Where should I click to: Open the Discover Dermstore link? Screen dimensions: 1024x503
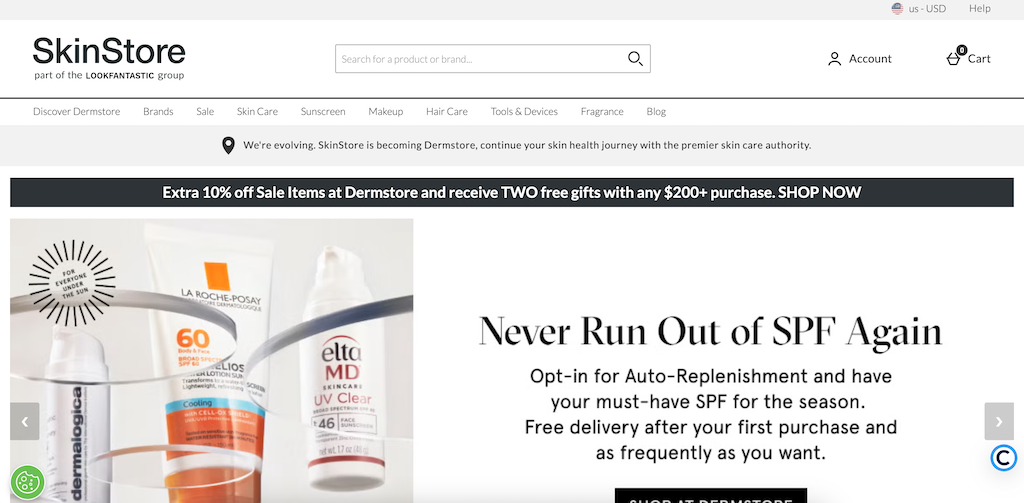click(x=76, y=112)
